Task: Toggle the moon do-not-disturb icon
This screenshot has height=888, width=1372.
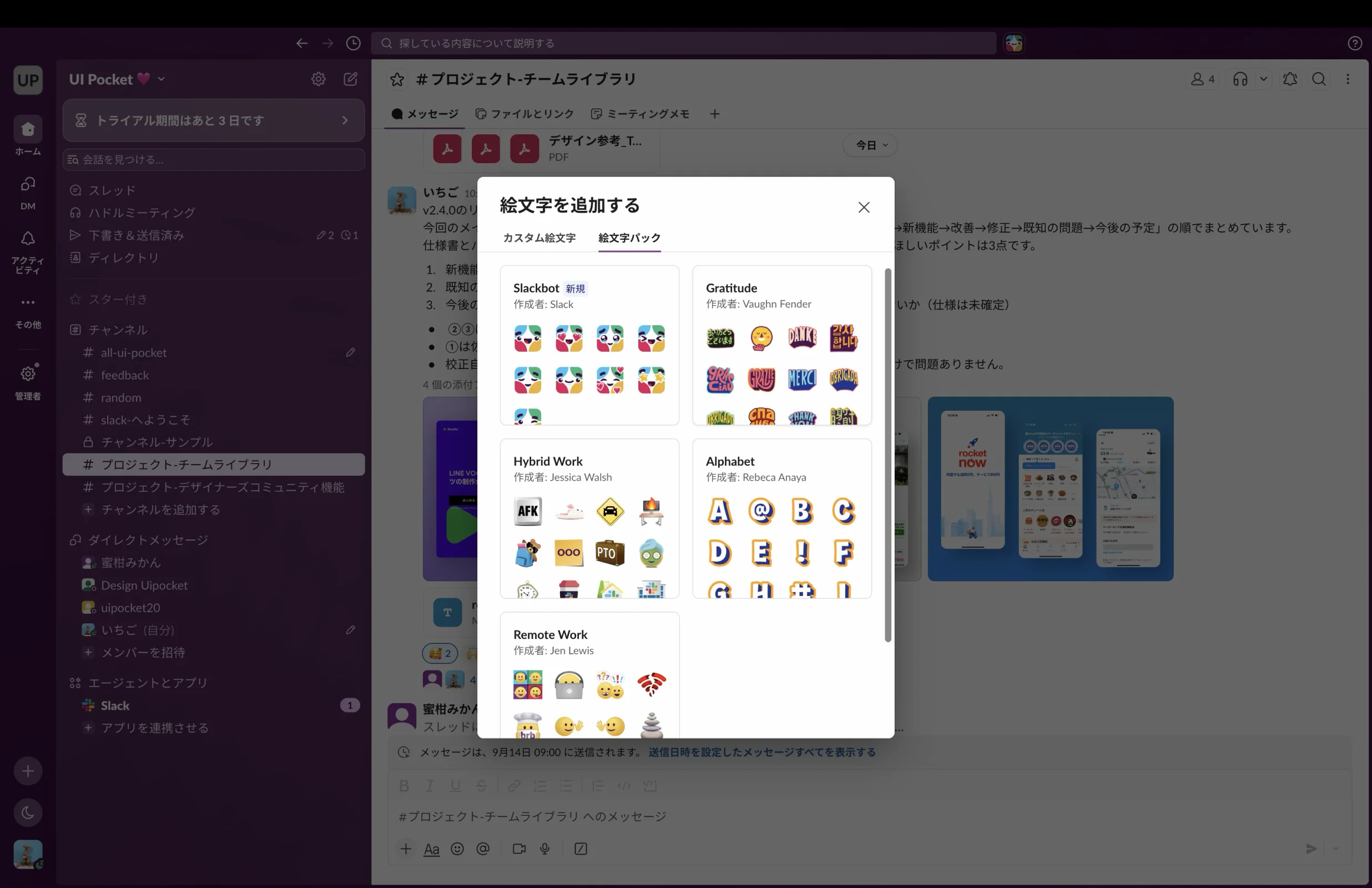Action: coord(28,813)
